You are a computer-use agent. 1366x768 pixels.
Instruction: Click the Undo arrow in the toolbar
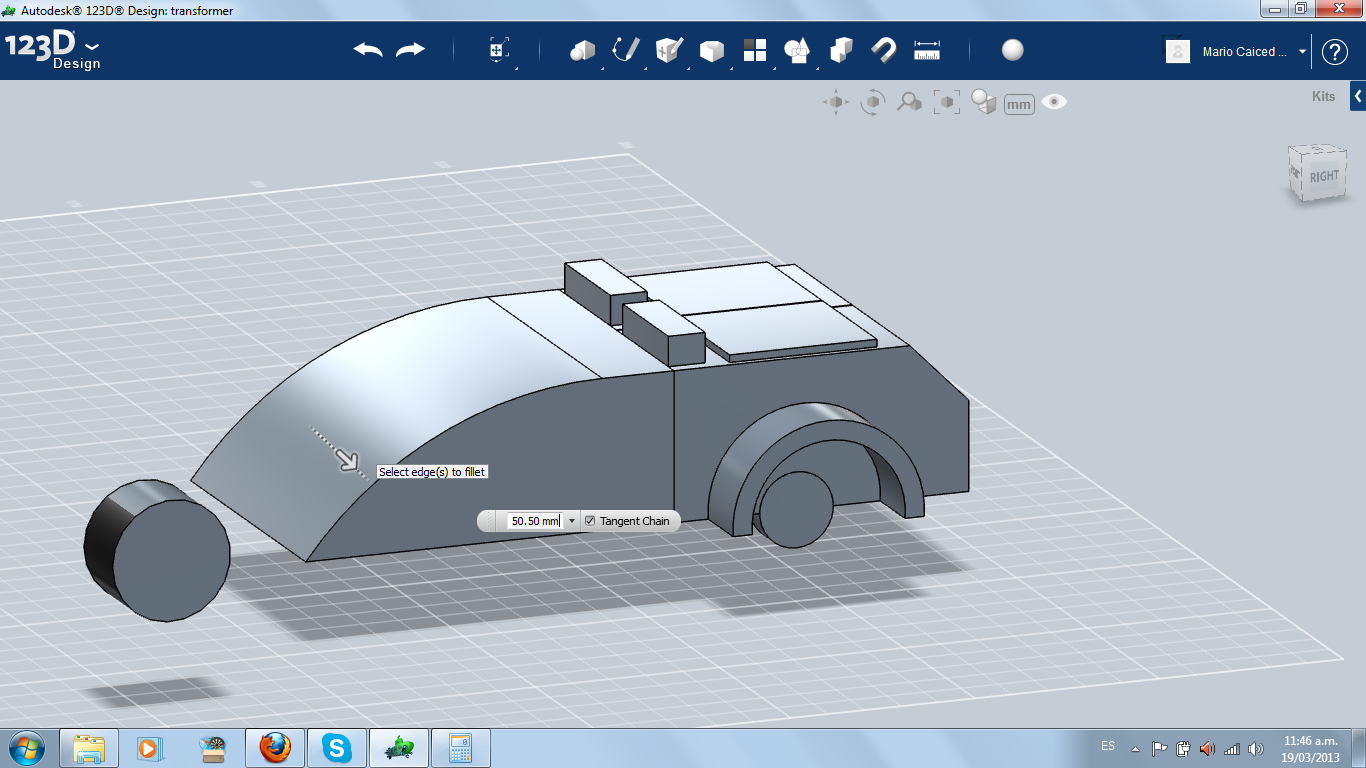(x=368, y=50)
